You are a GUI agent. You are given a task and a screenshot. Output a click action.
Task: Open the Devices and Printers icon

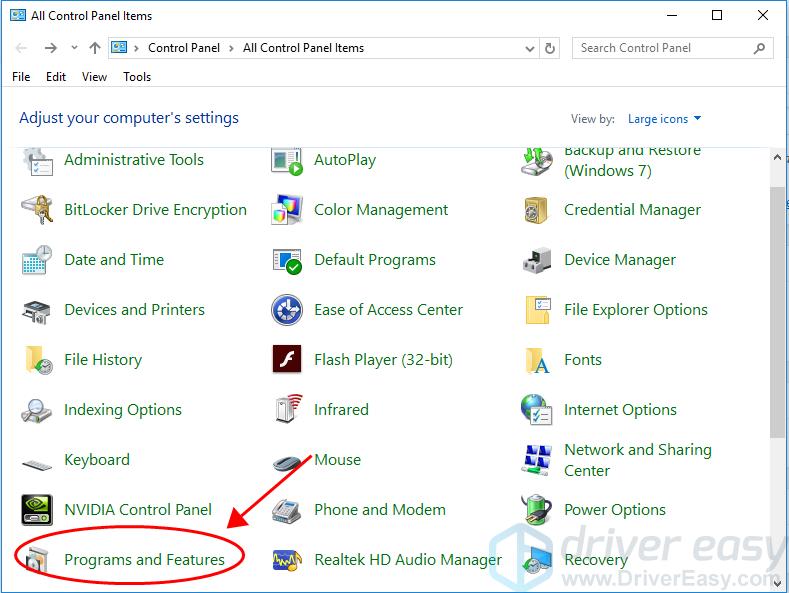37,311
